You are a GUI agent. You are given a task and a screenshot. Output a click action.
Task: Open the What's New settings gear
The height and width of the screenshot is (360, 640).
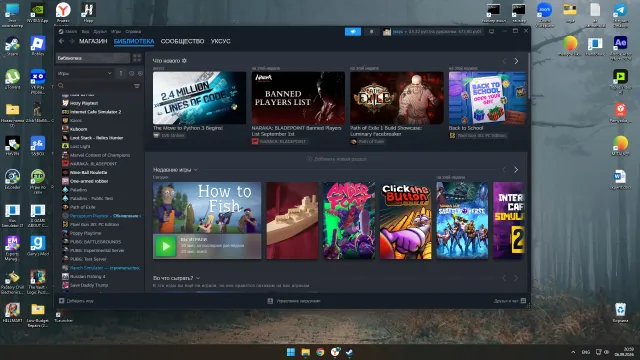pyautogui.click(x=184, y=60)
